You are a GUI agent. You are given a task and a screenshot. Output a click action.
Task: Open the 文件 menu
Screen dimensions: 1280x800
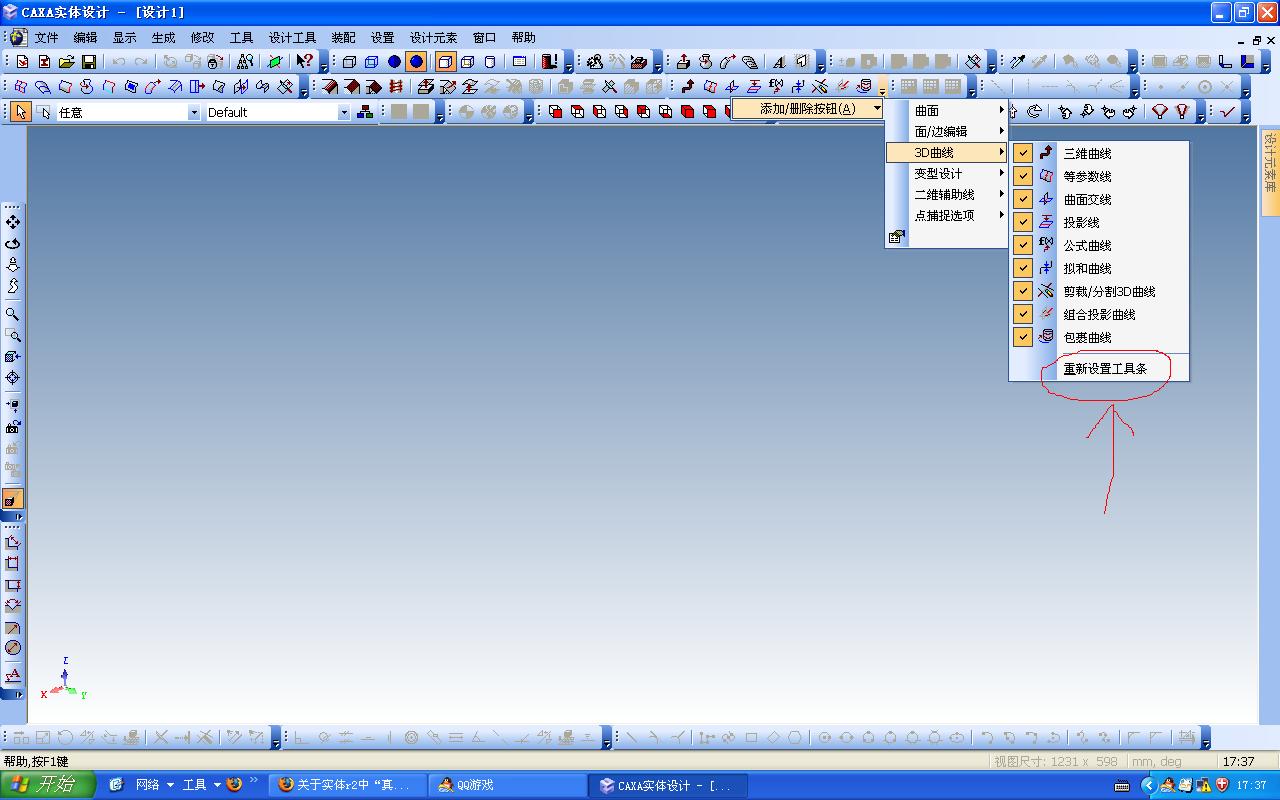(47, 37)
